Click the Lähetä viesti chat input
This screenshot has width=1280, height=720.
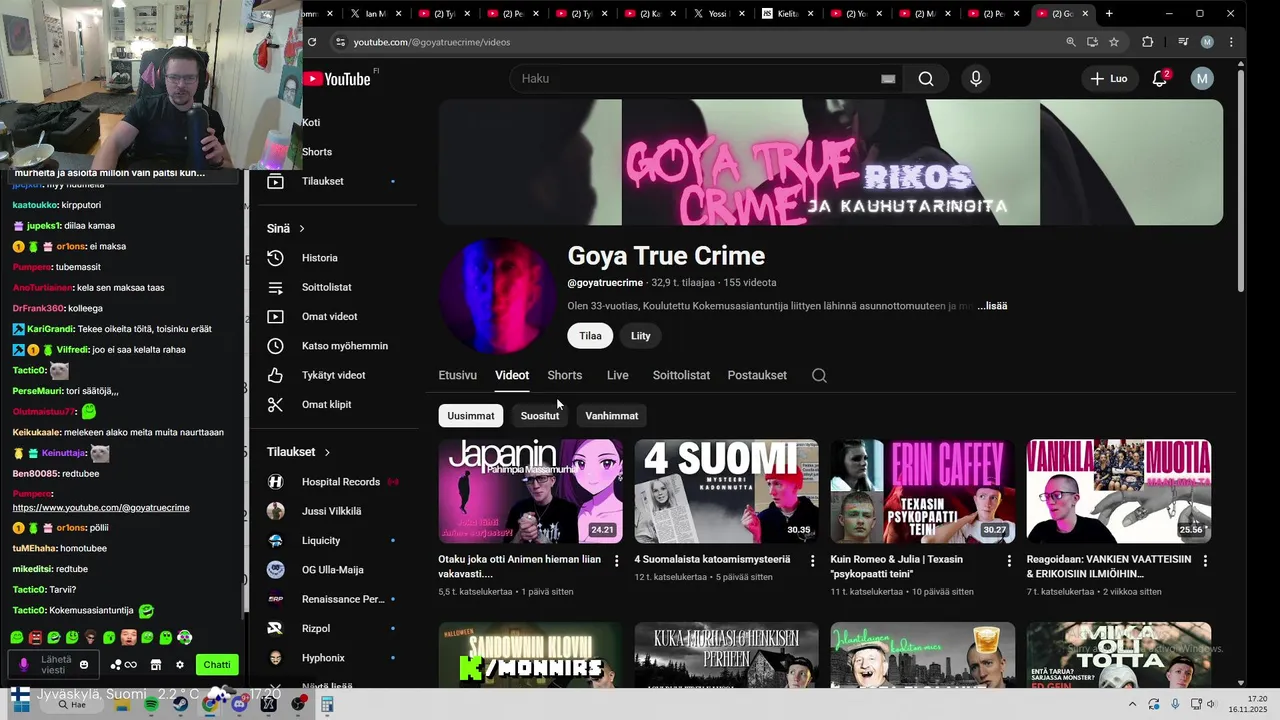coord(54,665)
